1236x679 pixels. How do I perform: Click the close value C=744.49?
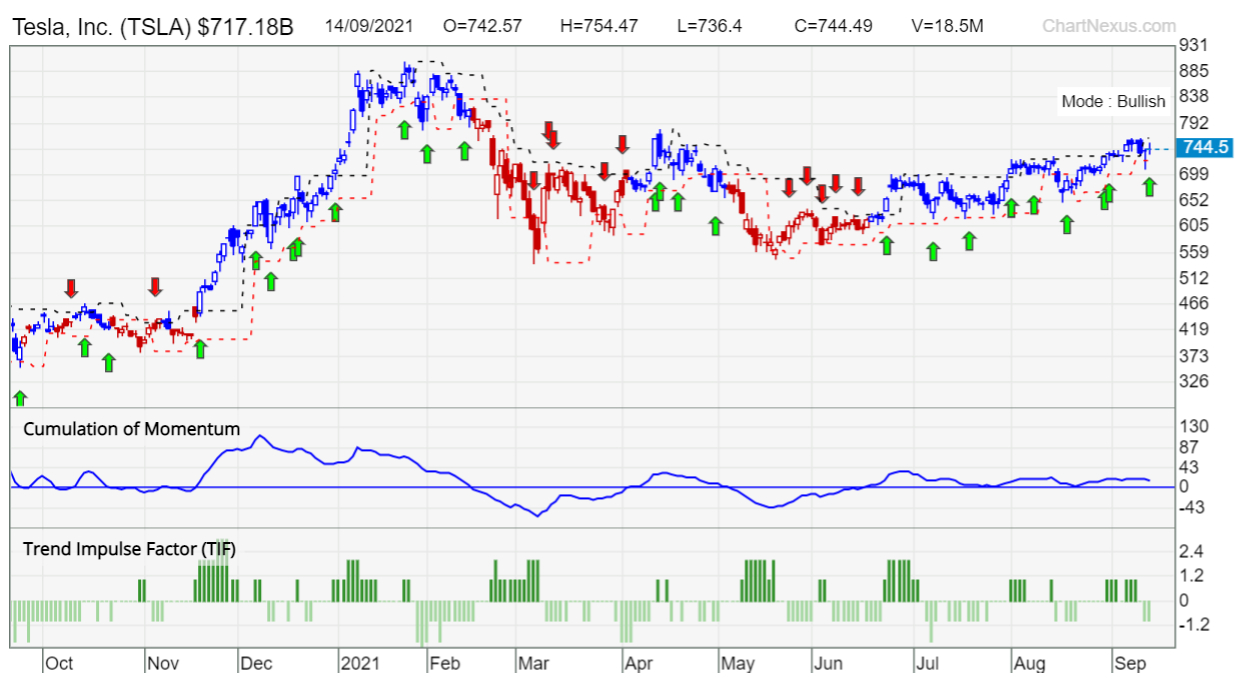point(835,26)
